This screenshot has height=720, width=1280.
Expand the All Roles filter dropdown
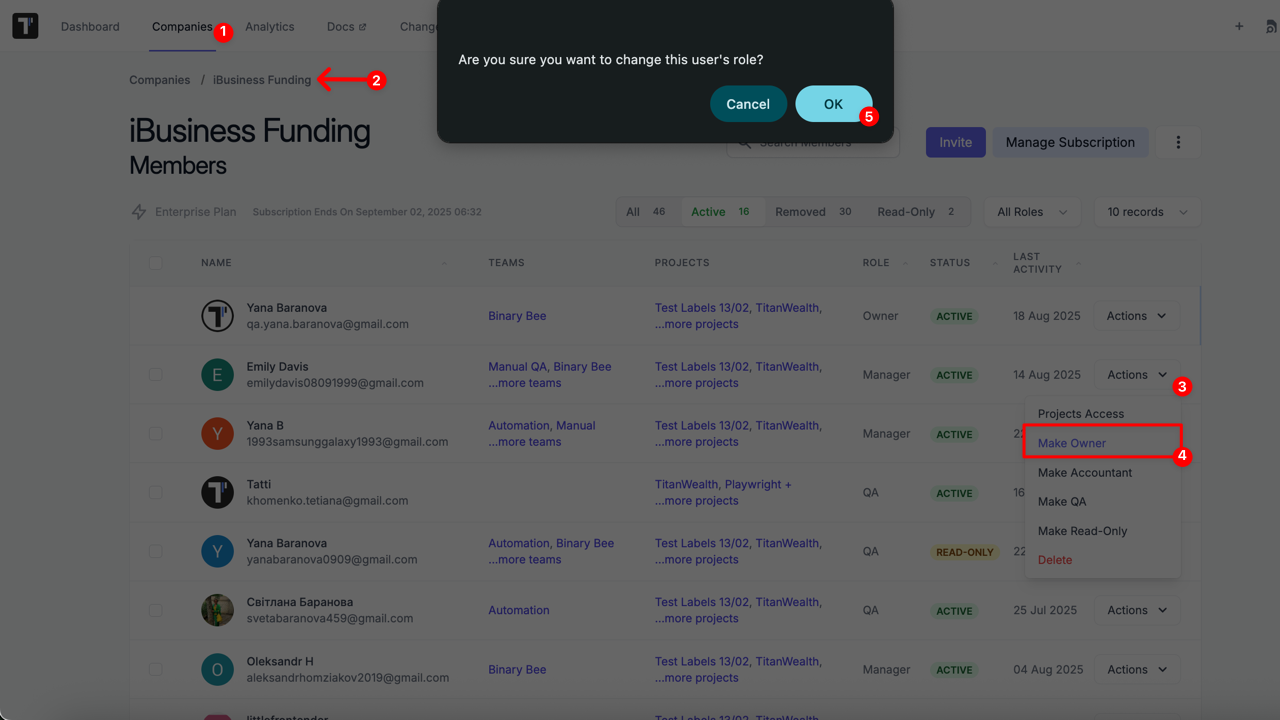point(1032,212)
